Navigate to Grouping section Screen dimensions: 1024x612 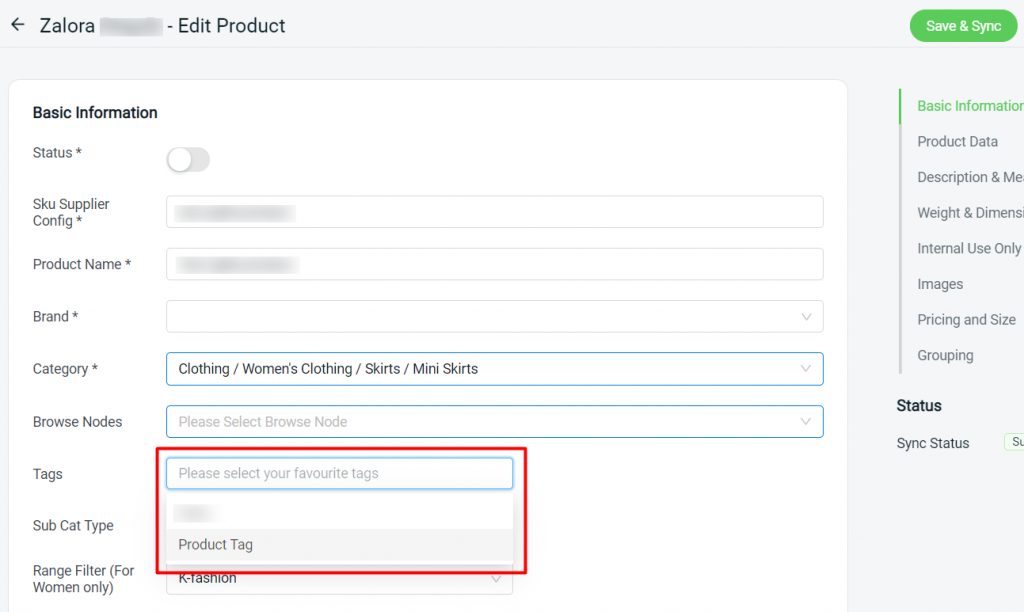[x=945, y=355]
